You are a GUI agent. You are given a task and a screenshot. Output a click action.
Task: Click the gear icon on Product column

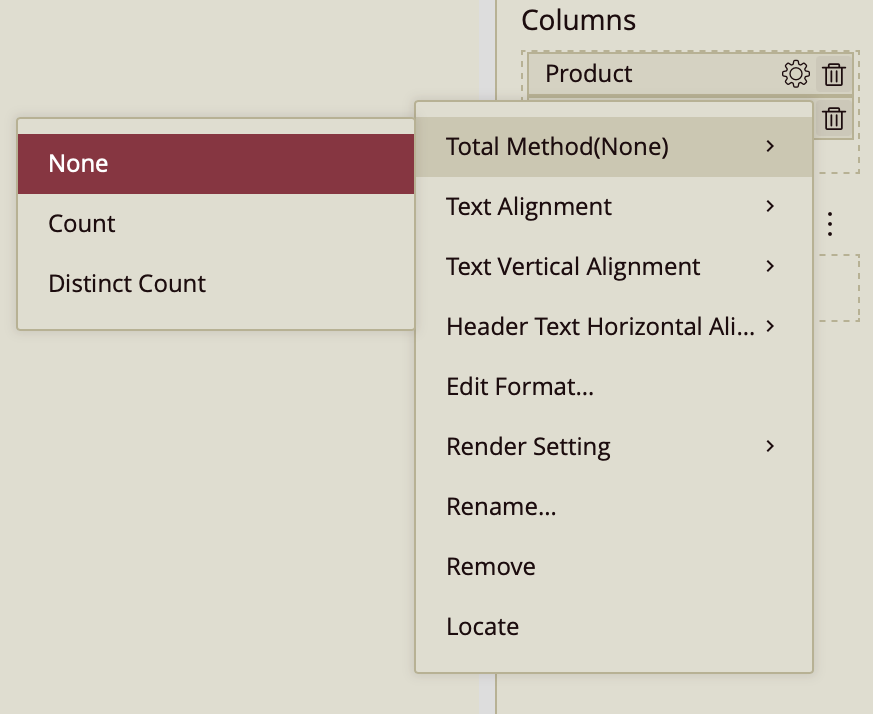click(795, 74)
